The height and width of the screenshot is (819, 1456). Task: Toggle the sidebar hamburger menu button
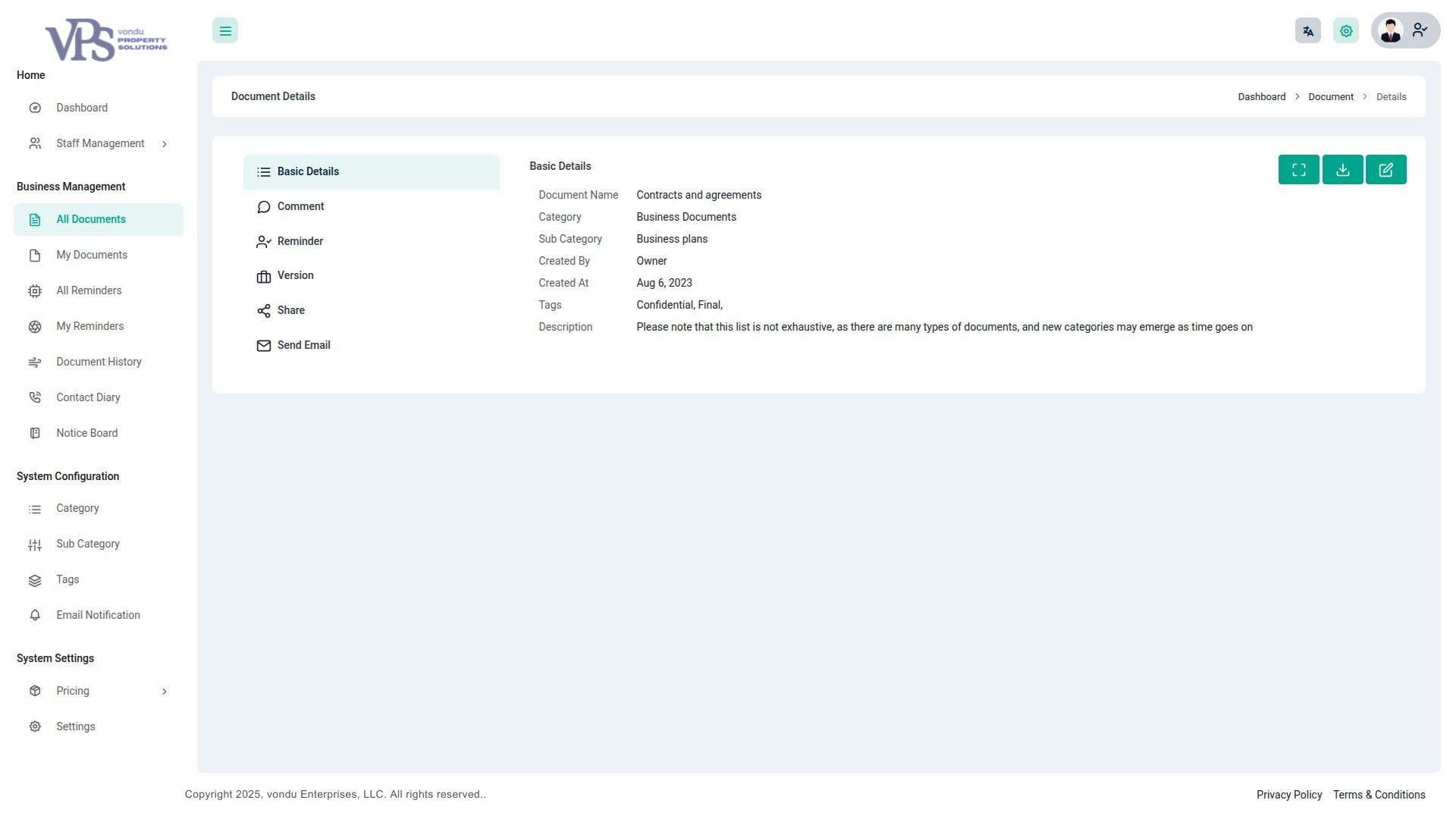point(225,31)
